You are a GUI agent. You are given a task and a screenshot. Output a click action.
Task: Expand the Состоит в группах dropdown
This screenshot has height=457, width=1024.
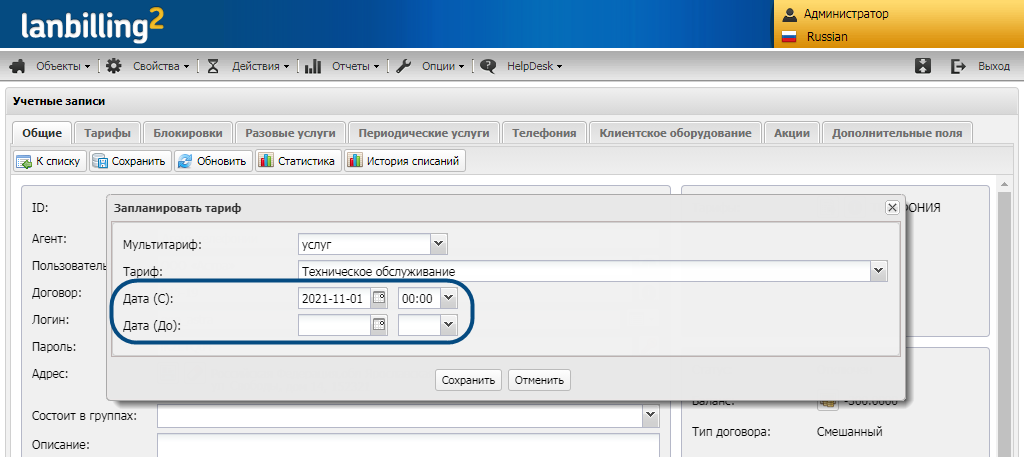click(x=650, y=415)
